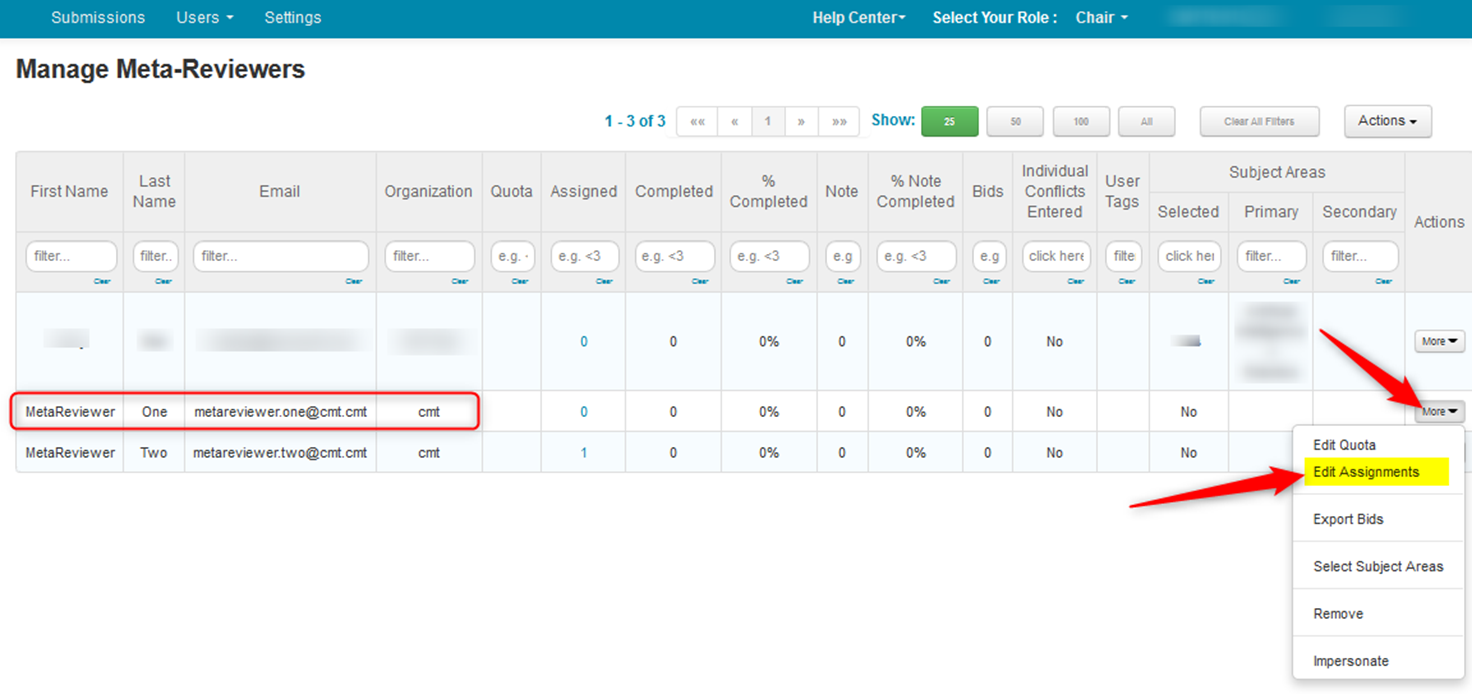Sort by First Name column header

pos(69,191)
